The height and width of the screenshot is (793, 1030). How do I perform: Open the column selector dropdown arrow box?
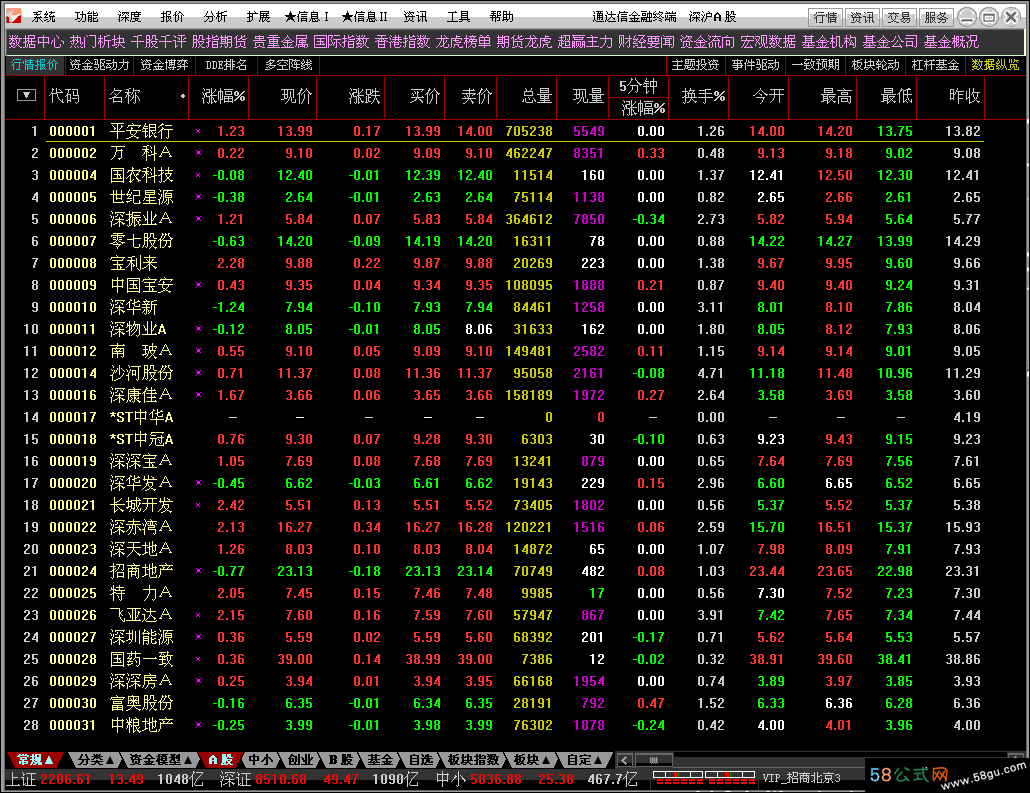(26, 95)
